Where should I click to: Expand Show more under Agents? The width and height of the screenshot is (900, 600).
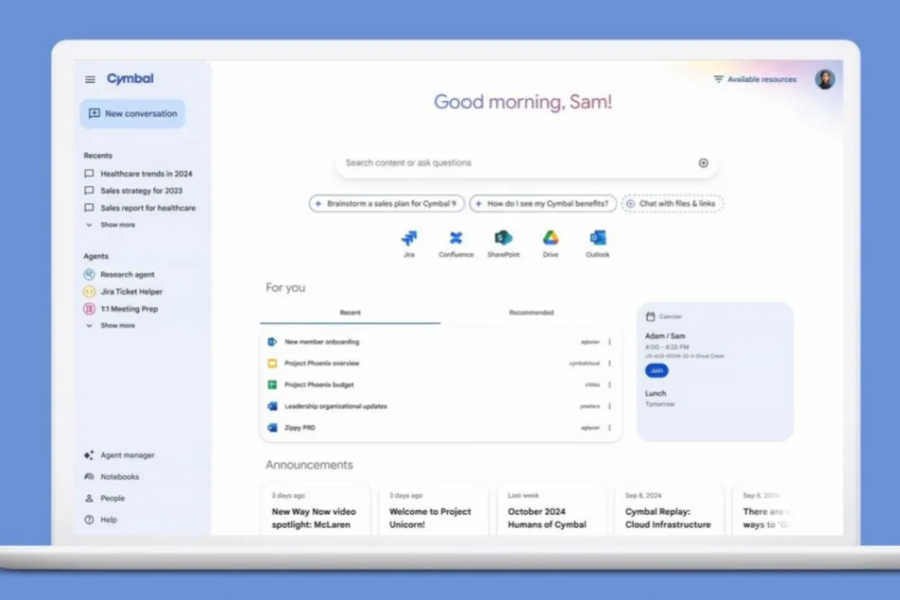(x=111, y=326)
